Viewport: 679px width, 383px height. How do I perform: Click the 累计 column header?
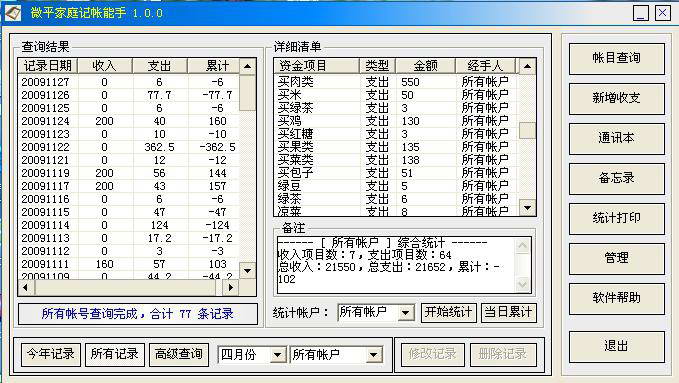[x=214, y=66]
